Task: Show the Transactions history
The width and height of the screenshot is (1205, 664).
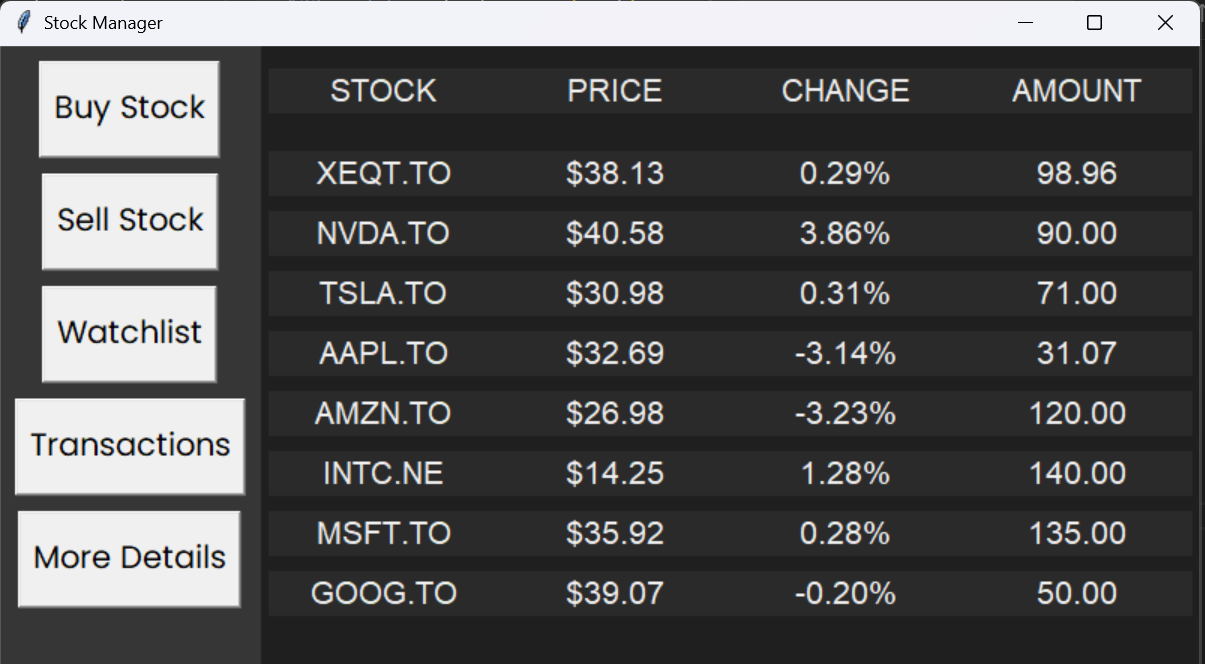Action: pos(130,446)
